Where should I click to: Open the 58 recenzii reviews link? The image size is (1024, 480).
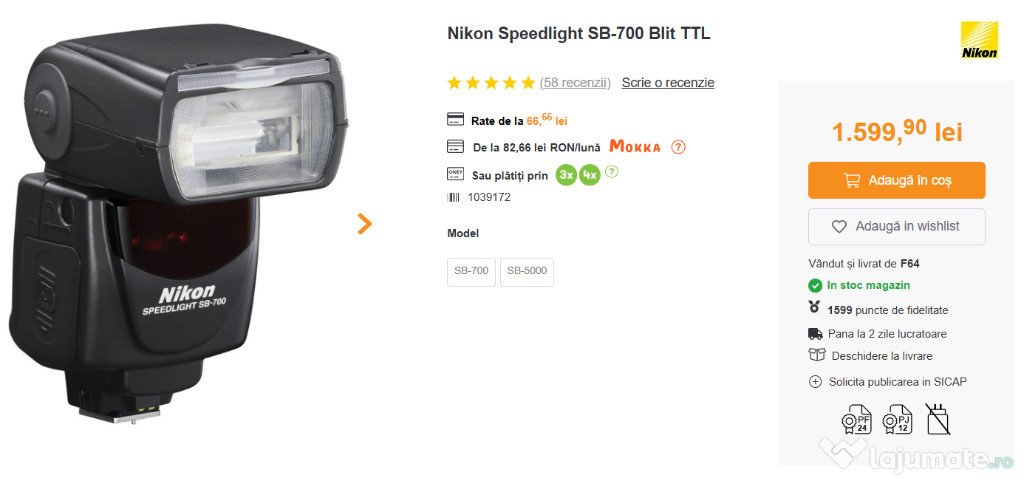click(575, 83)
